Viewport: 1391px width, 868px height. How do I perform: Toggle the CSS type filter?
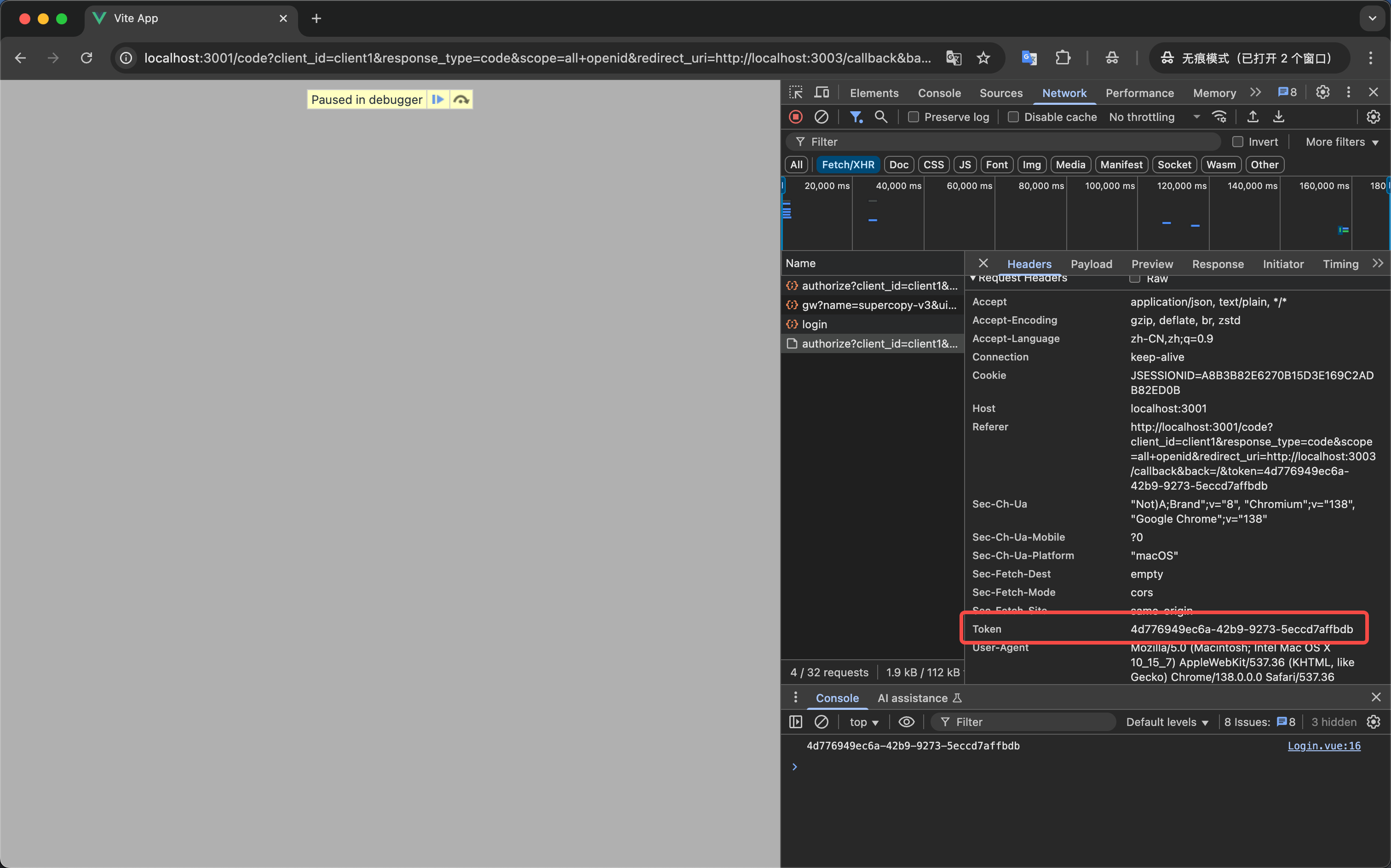click(933, 165)
